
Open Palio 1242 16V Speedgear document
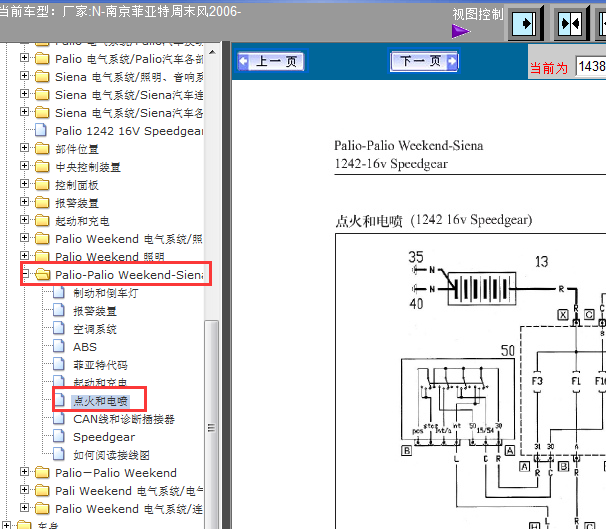(x=129, y=131)
